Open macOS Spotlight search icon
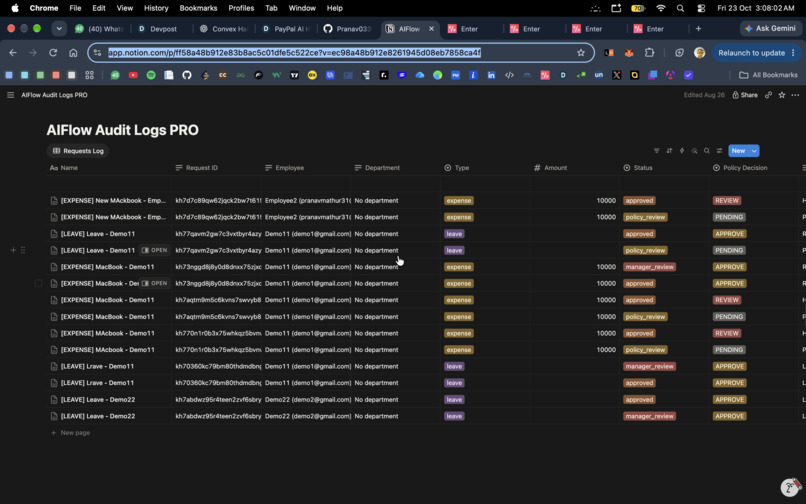 point(680,8)
